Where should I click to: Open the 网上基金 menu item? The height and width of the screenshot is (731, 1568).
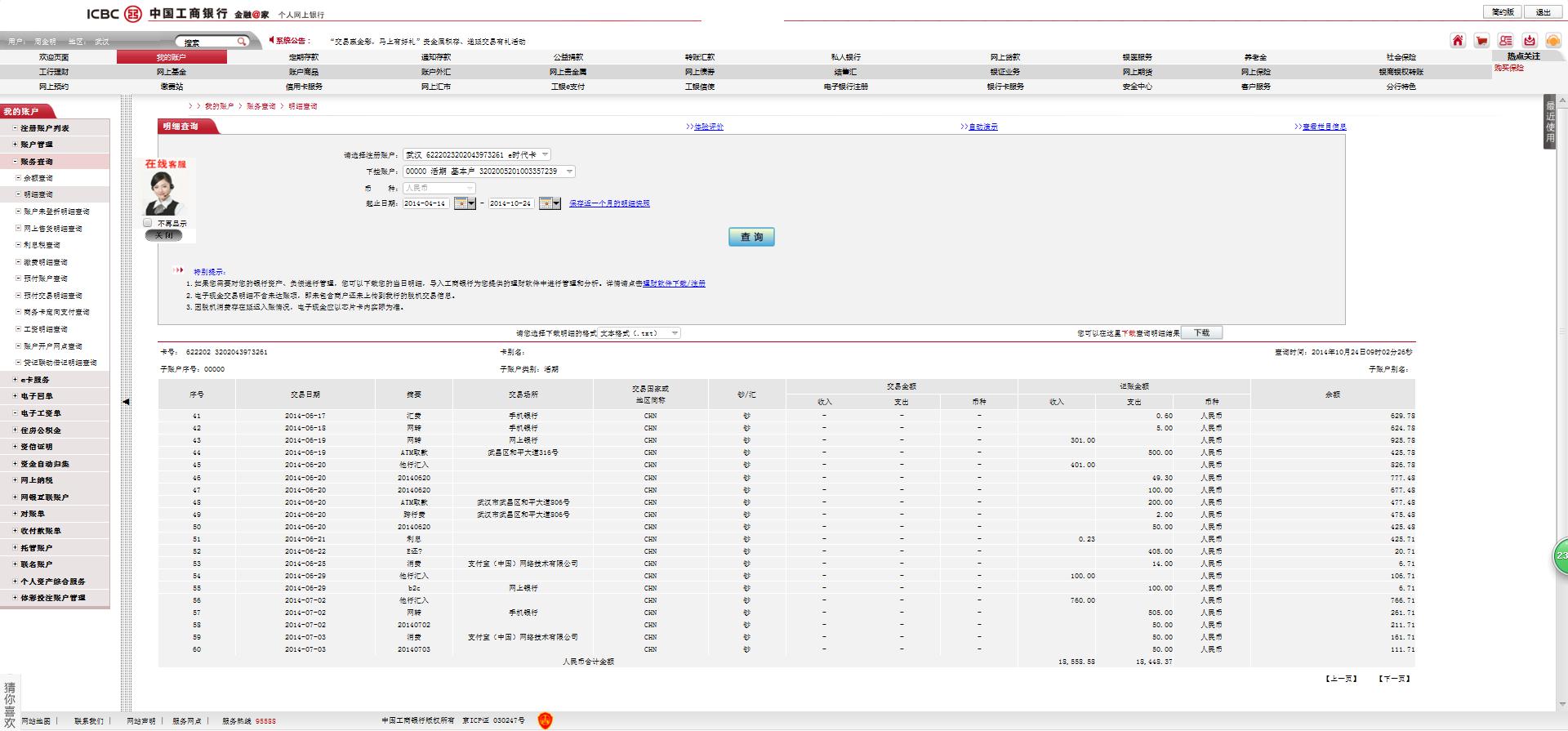[171, 72]
